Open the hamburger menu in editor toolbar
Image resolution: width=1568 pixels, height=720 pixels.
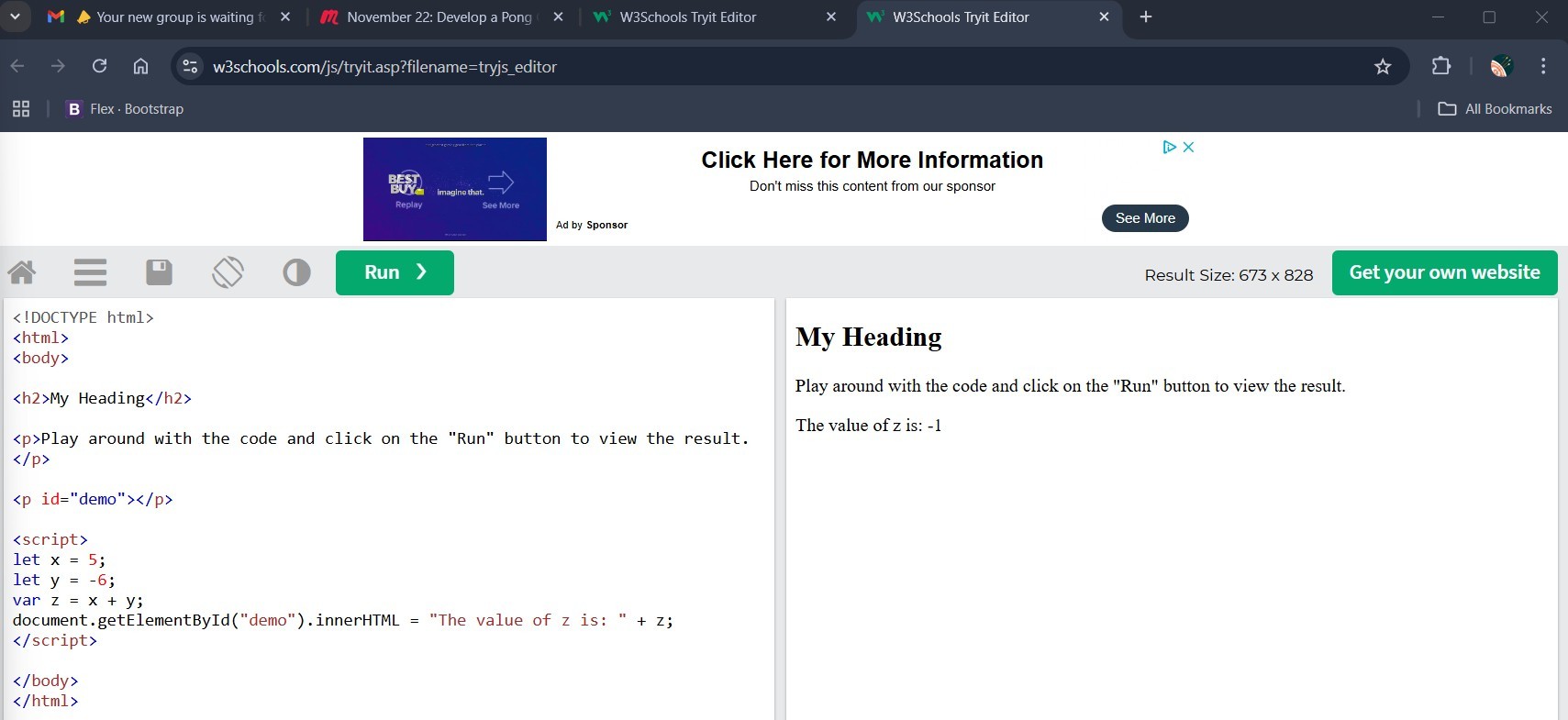click(90, 272)
